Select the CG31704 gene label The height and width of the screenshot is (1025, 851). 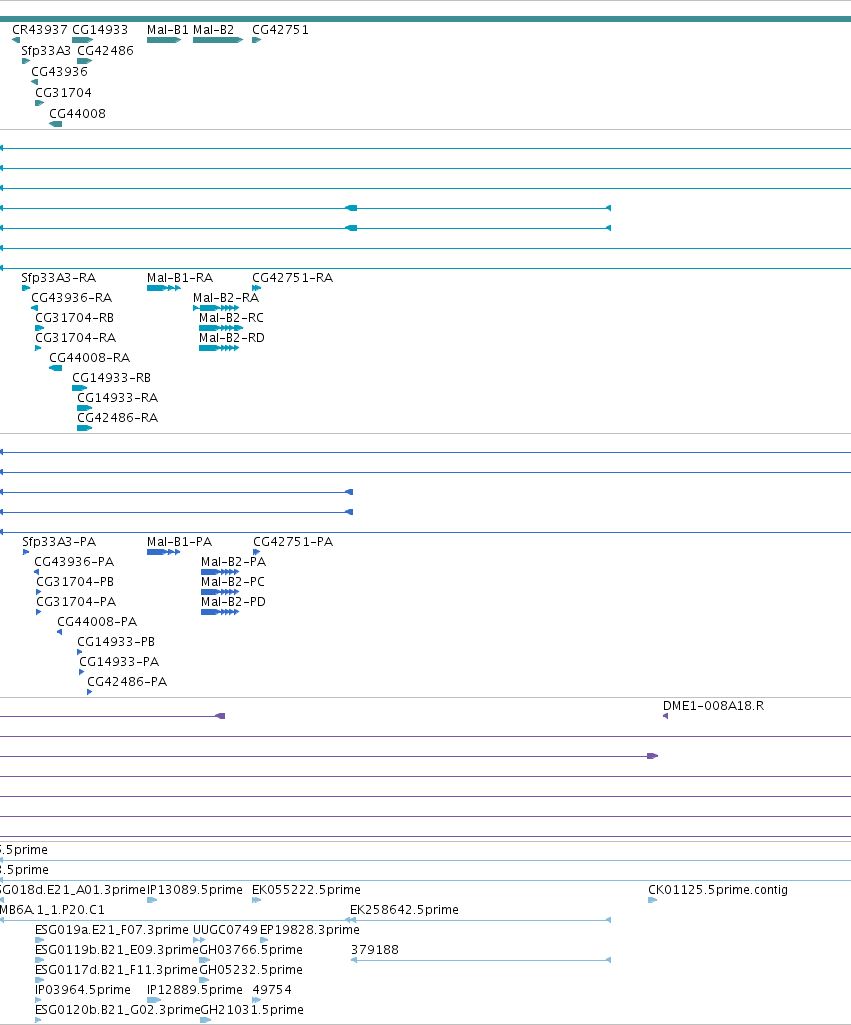[x=63, y=93]
